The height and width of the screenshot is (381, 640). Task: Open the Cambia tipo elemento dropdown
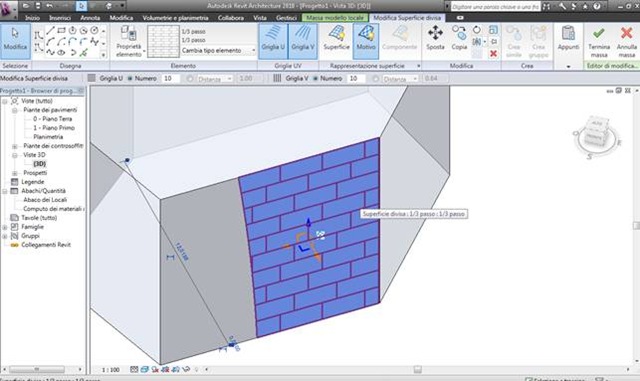tap(218, 50)
